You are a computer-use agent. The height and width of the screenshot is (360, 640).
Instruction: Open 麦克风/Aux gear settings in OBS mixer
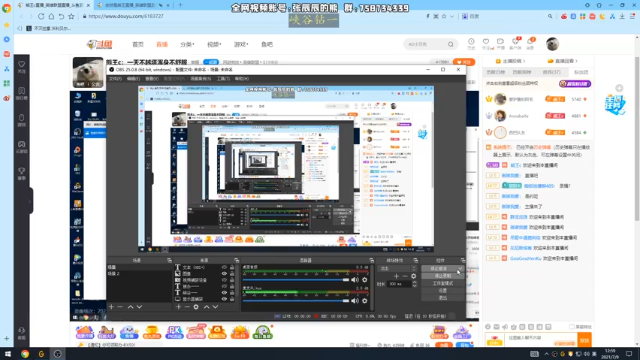(364, 301)
